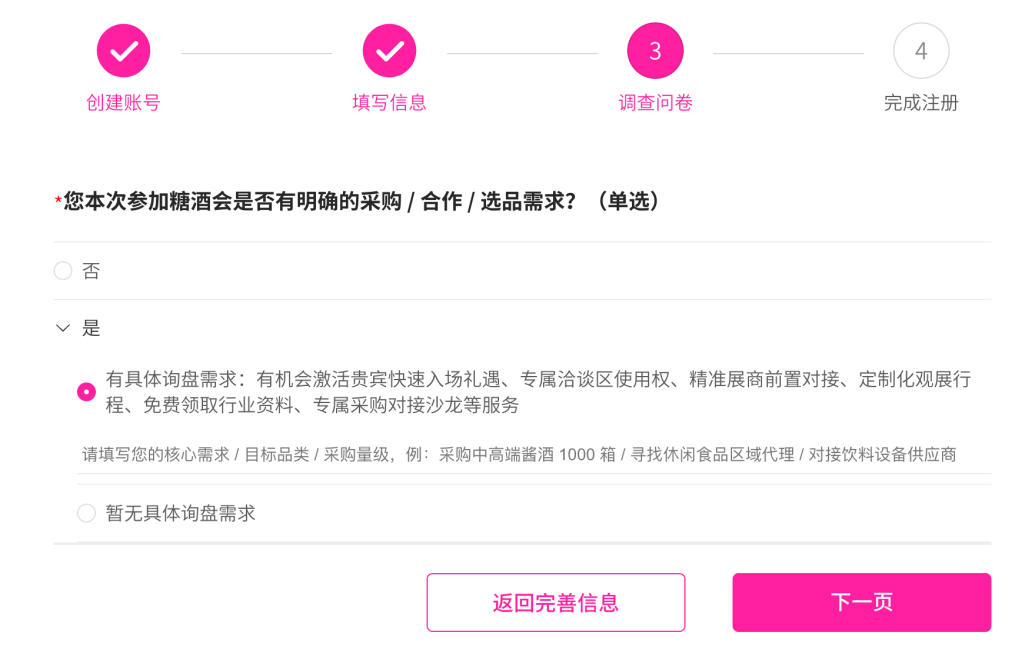This screenshot has width=1025, height=659.
Task: Jump to the 完成注册 step label
Action: 921,103
